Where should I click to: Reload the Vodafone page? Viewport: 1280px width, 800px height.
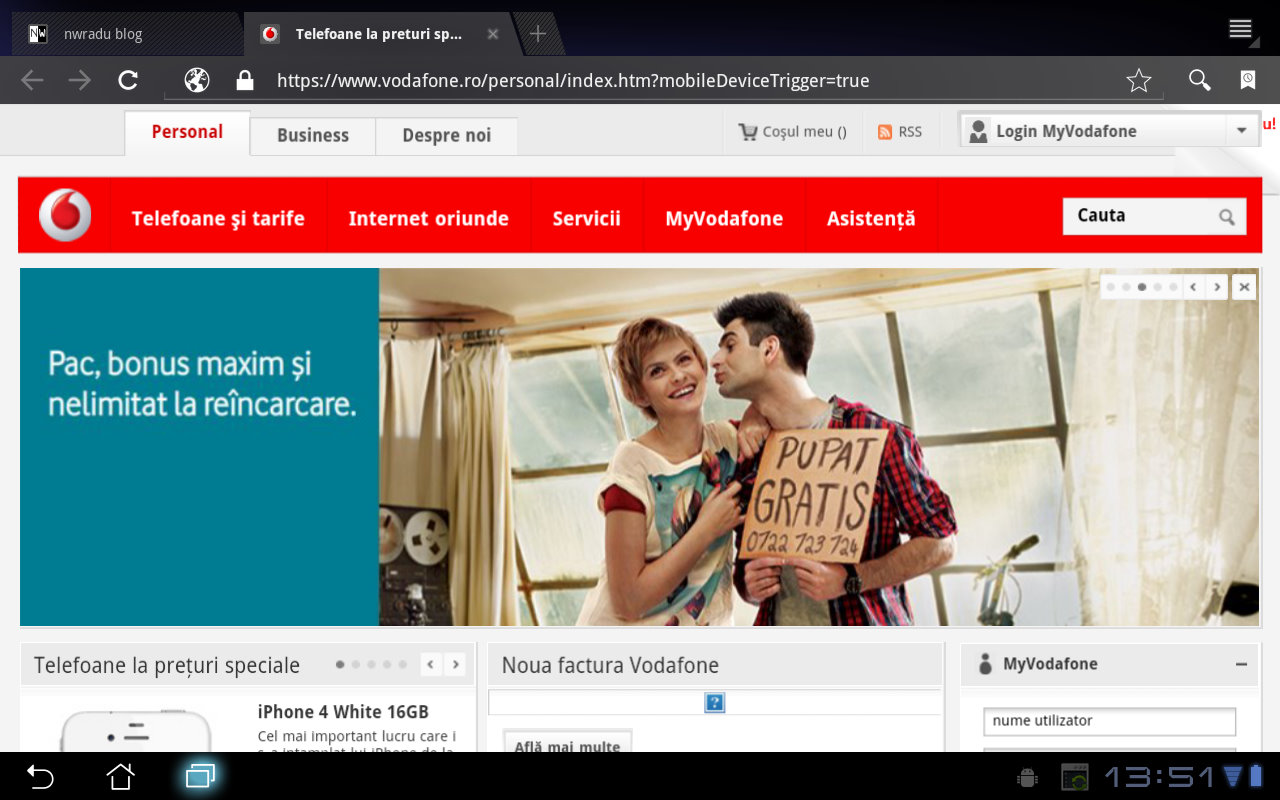tap(128, 81)
